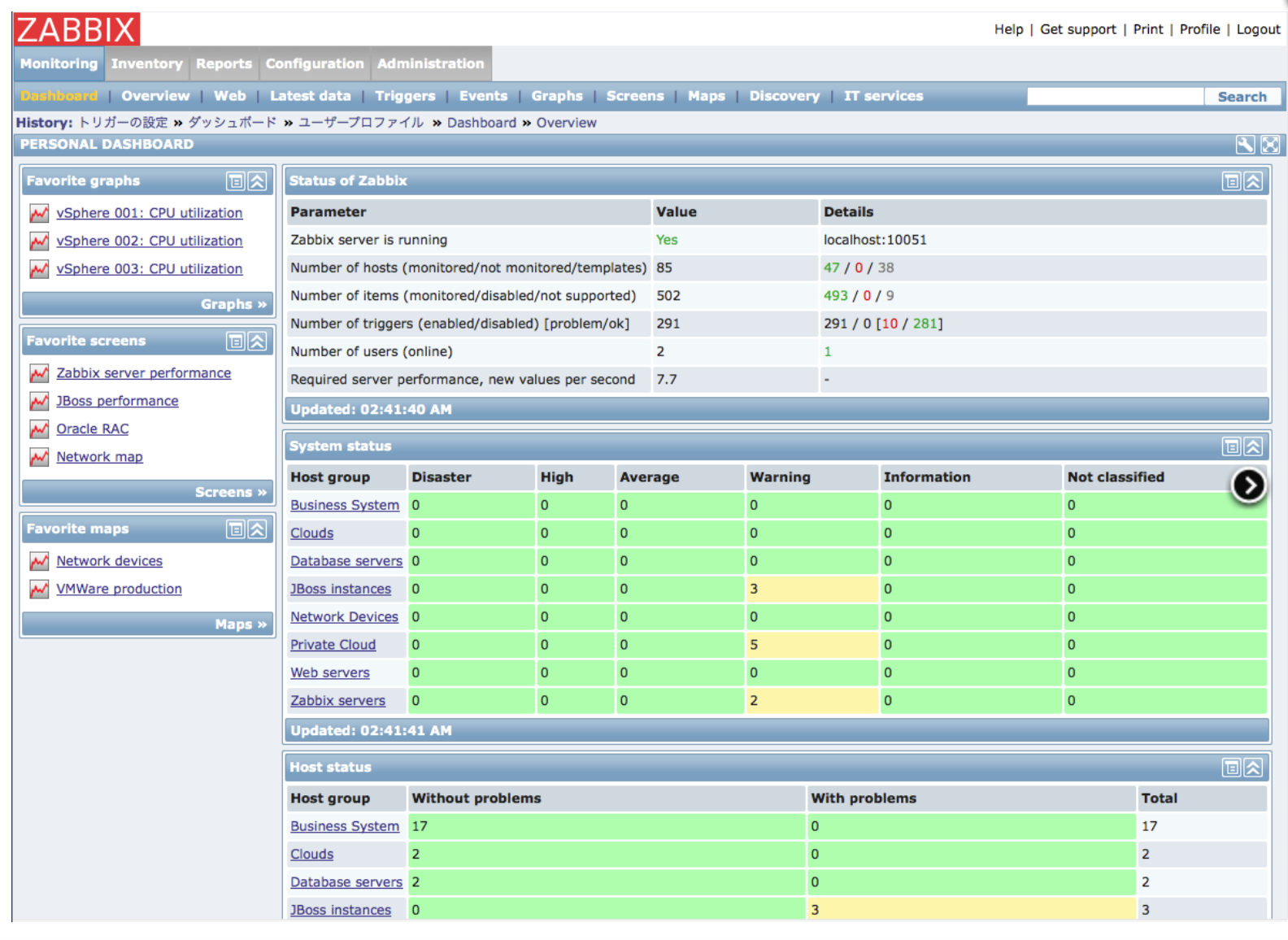Open the JBoss instances host group link

[x=341, y=589]
